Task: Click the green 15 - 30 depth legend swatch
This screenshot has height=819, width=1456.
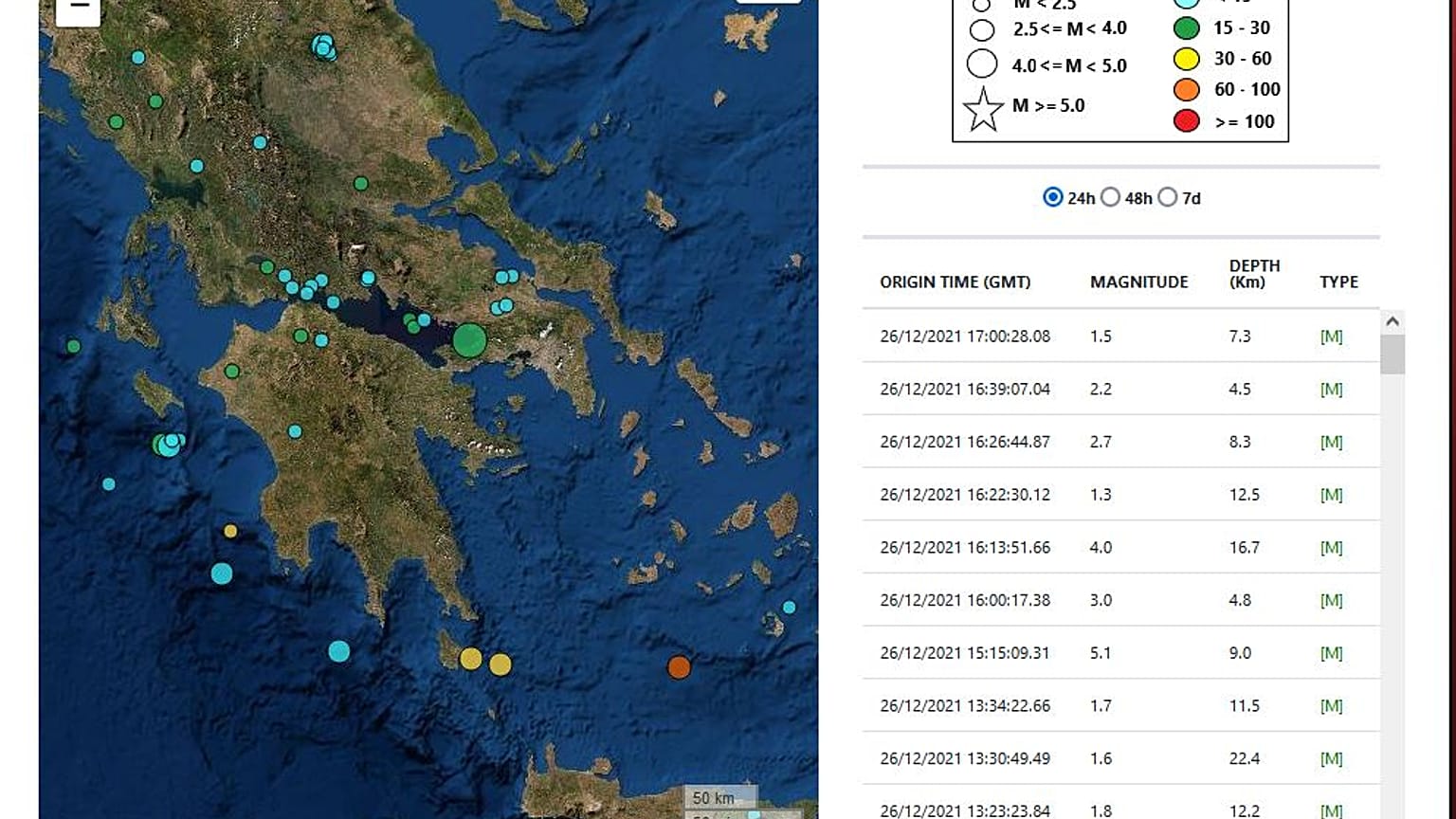Action: click(x=1187, y=28)
